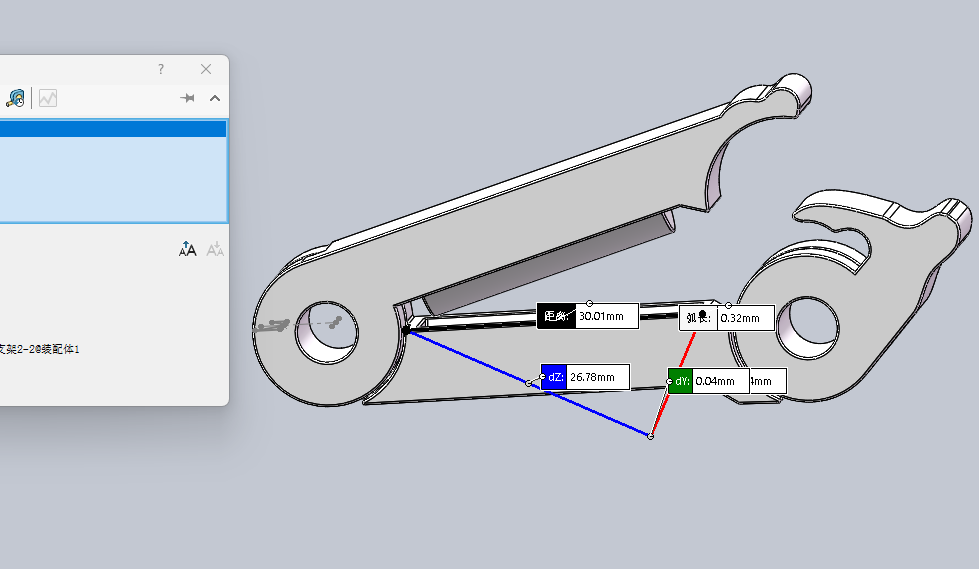
Task: Click the empty area of the selection box
Action: 113,179
